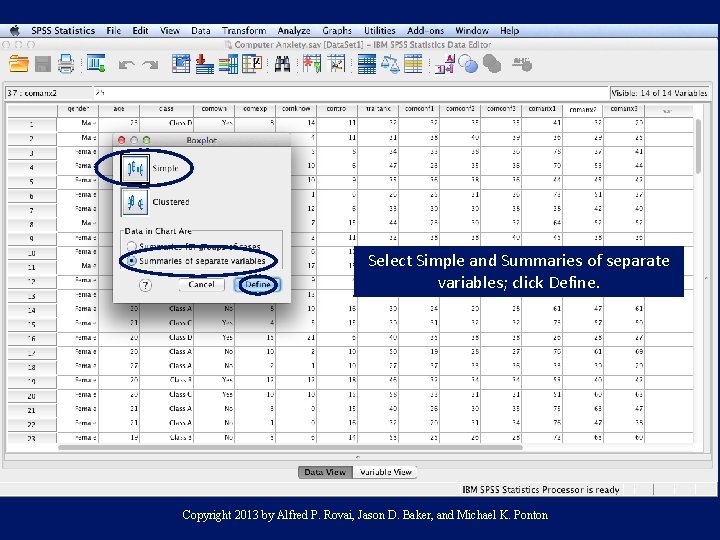
Task: Open the Data menu
Action: tap(201, 31)
